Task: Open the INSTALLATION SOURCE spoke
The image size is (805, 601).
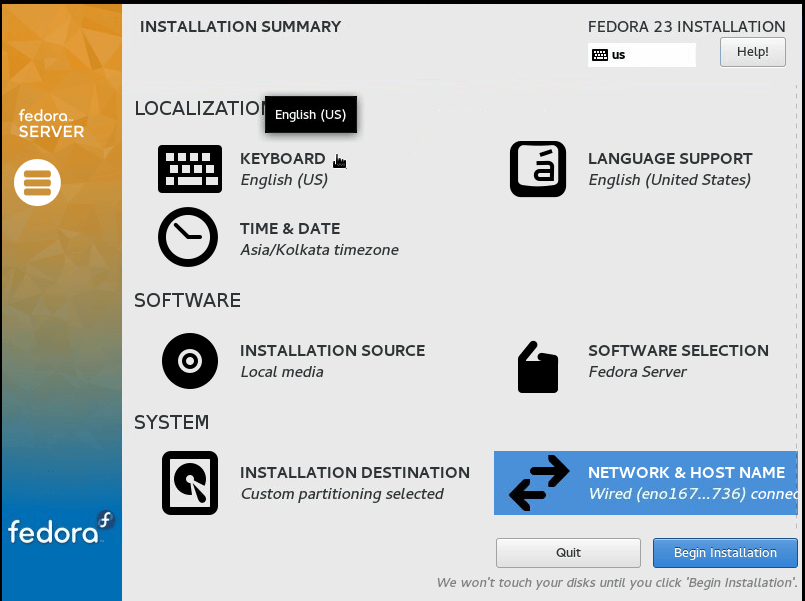Action: [332, 351]
